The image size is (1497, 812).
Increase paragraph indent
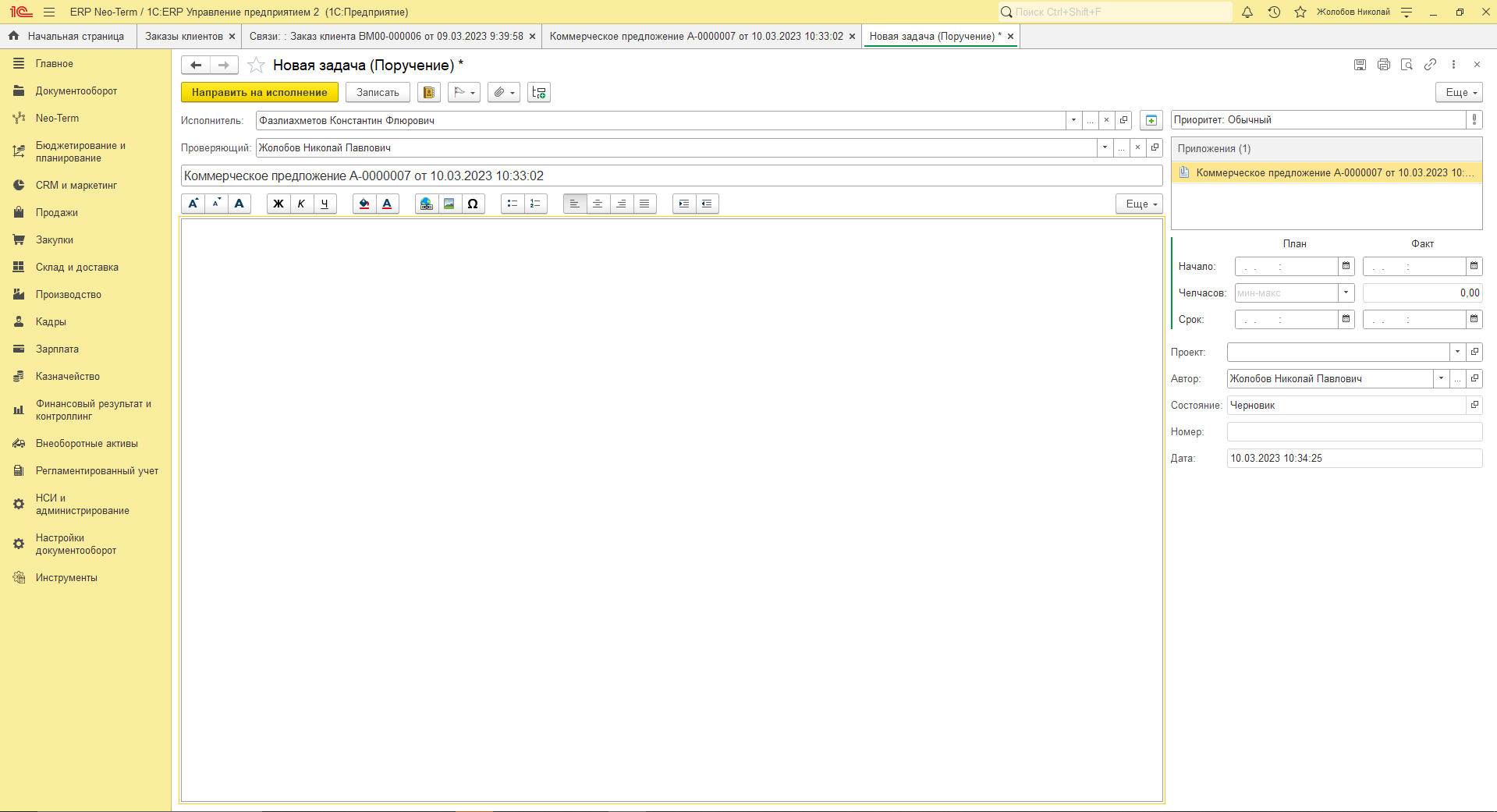click(683, 204)
